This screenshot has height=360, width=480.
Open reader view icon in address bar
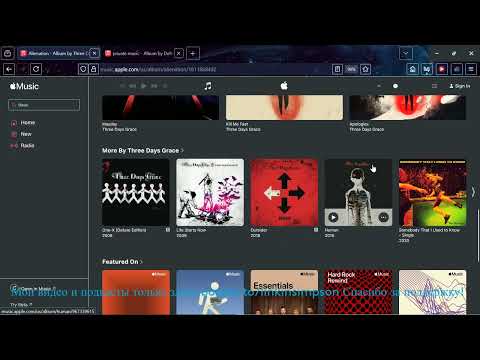(x=337, y=69)
